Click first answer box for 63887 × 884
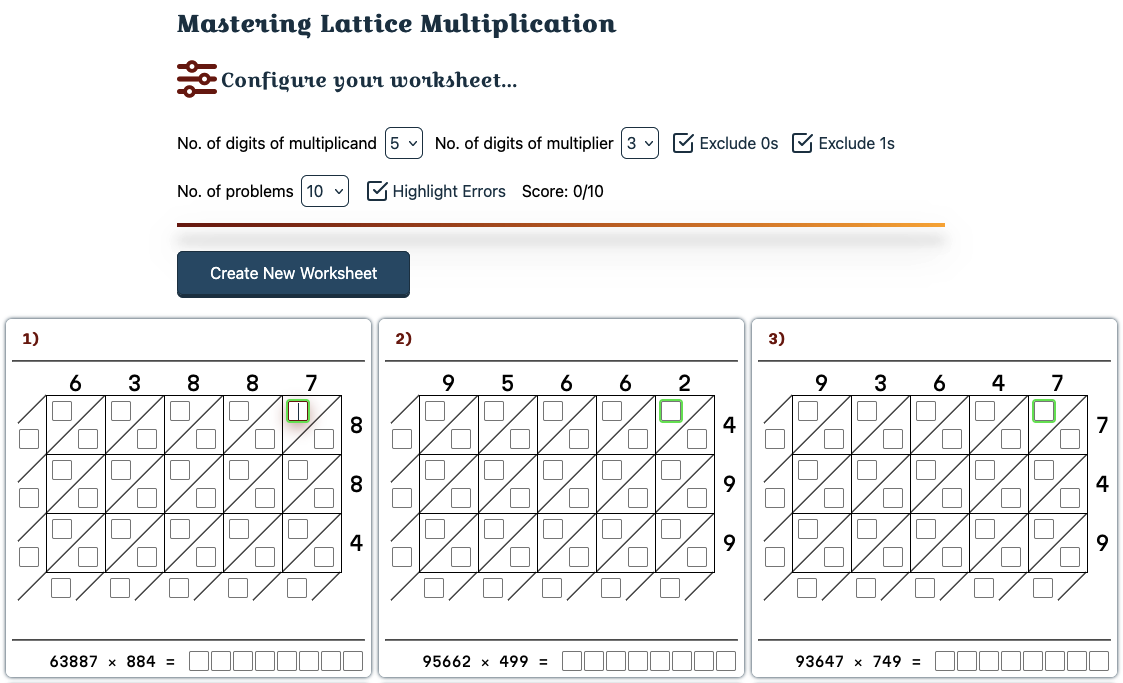The height and width of the screenshot is (683, 1123). tap(199, 661)
